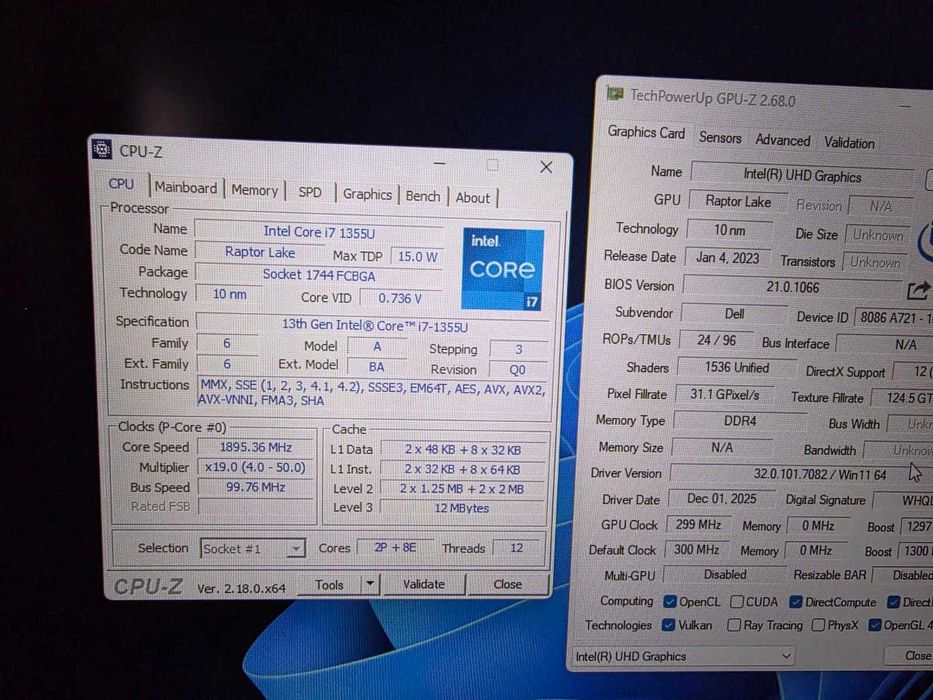Click the Specification text 13th Gen Intel Core i7-1355U
933x700 pixels.
click(374, 326)
